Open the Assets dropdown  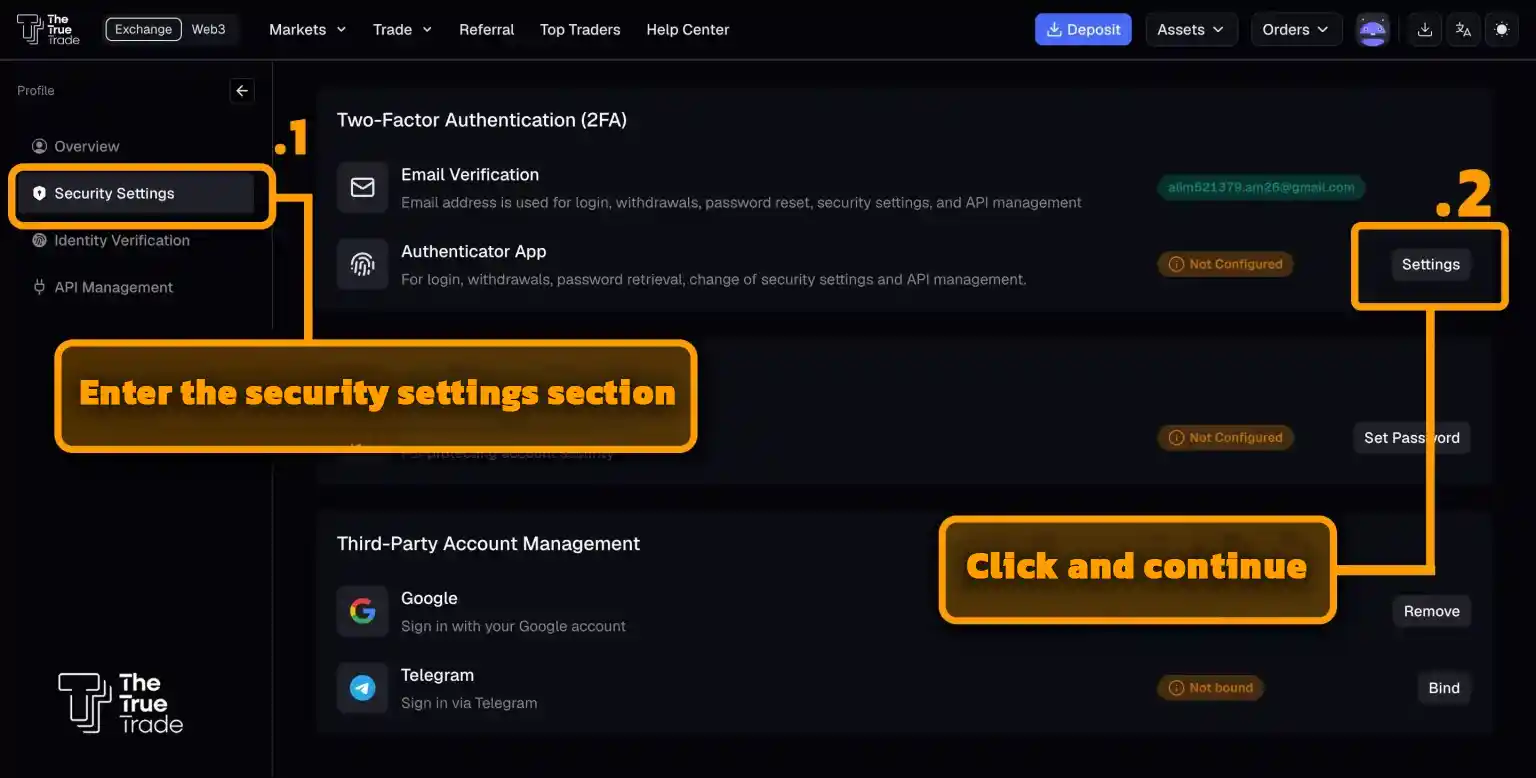tap(1191, 30)
